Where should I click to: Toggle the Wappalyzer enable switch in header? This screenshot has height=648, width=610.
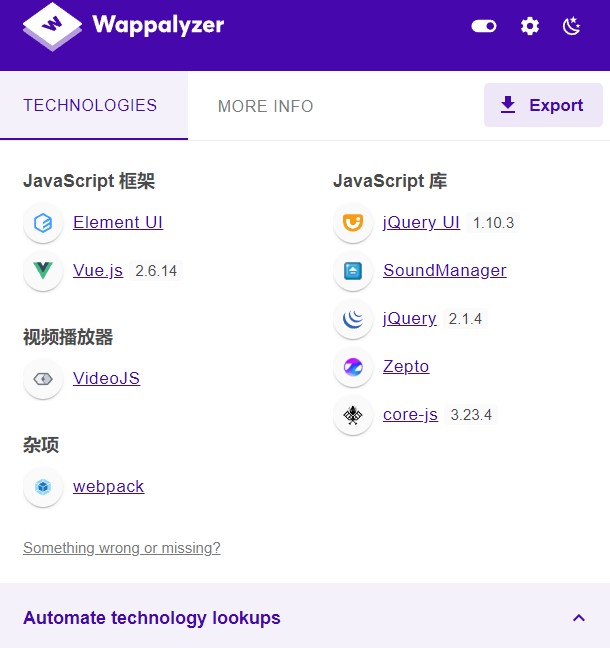484,26
